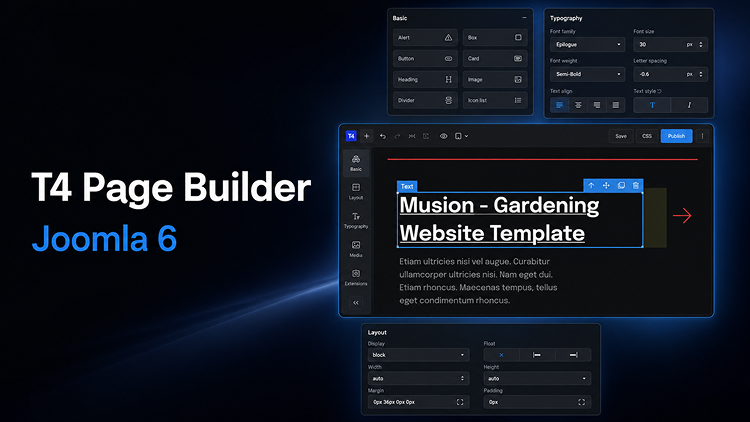Open the Display dropdown set to block

(x=419, y=355)
